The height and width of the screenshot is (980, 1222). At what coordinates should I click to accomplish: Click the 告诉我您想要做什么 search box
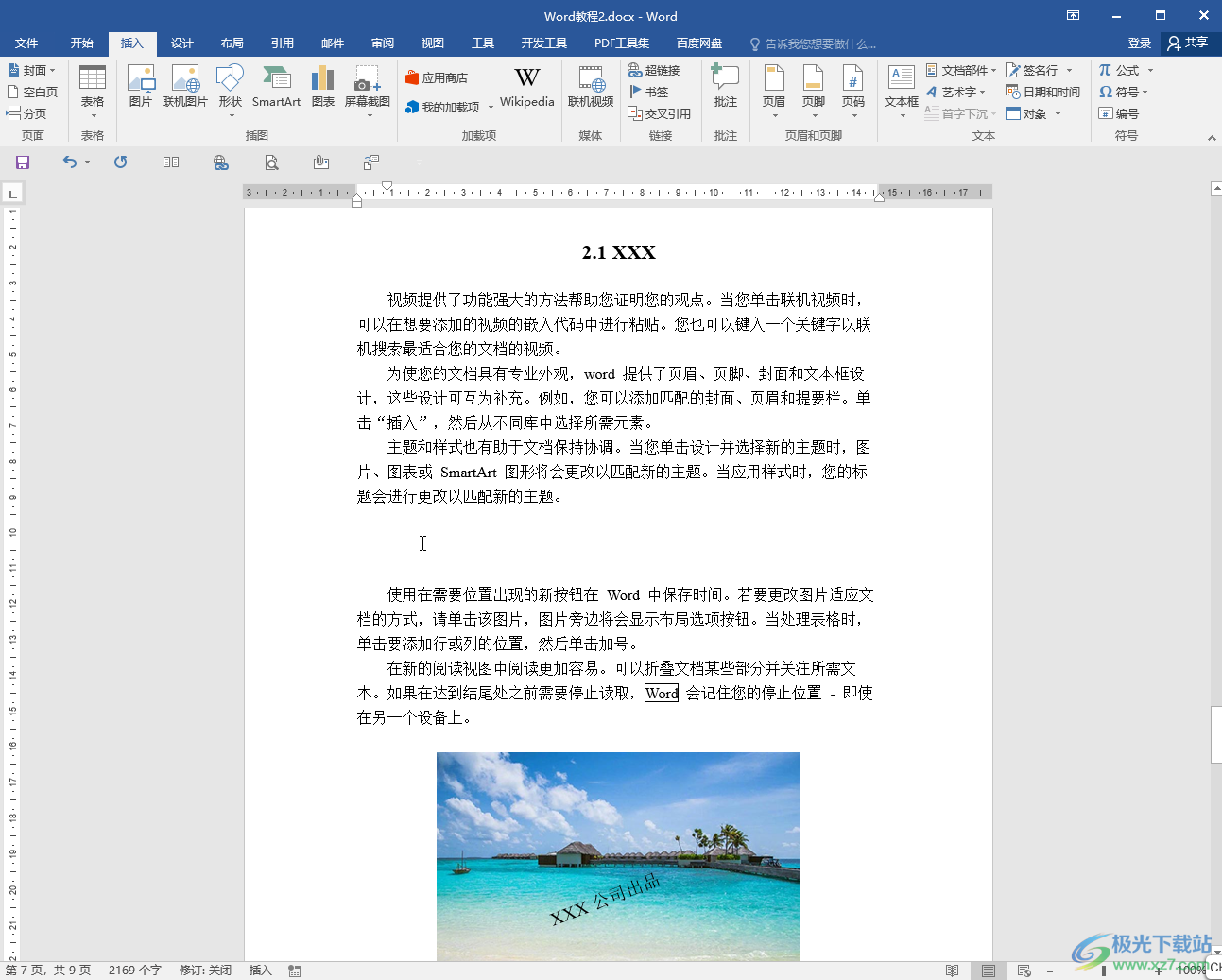[x=813, y=43]
